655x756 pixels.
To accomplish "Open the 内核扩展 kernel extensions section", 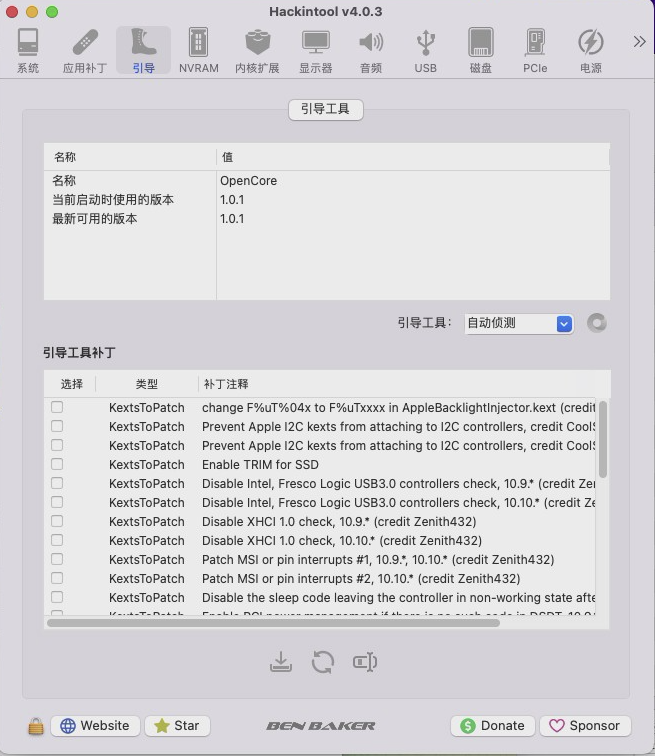I will pos(257,50).
